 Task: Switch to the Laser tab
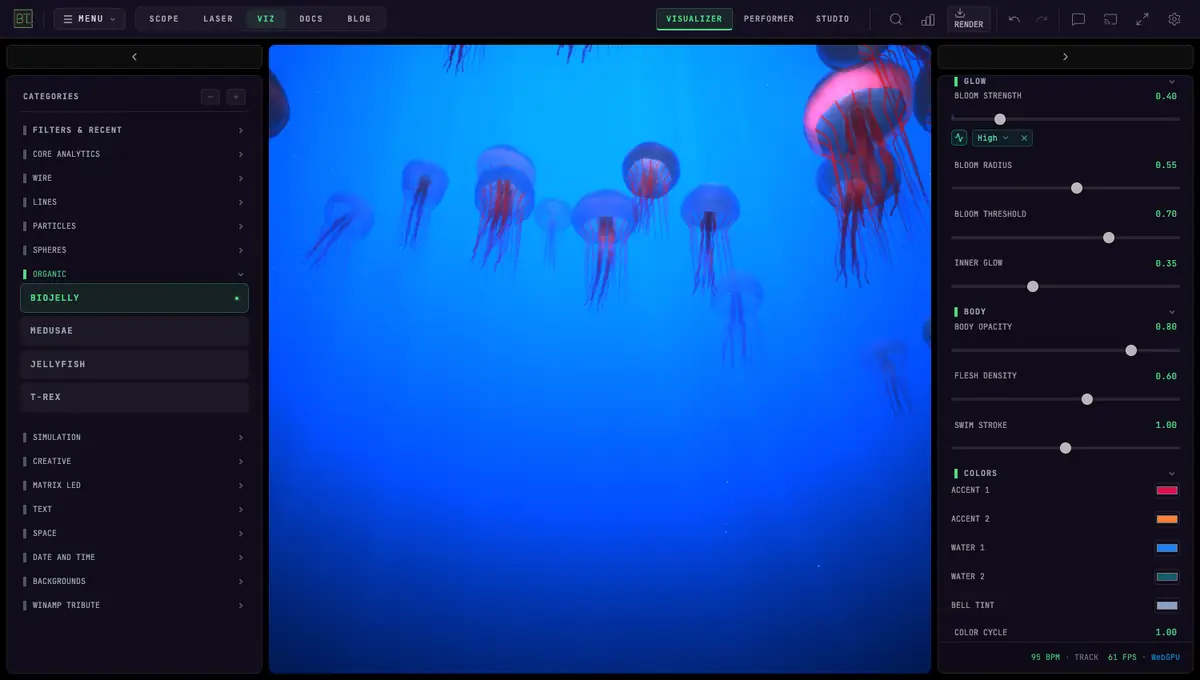coord(218,19)
